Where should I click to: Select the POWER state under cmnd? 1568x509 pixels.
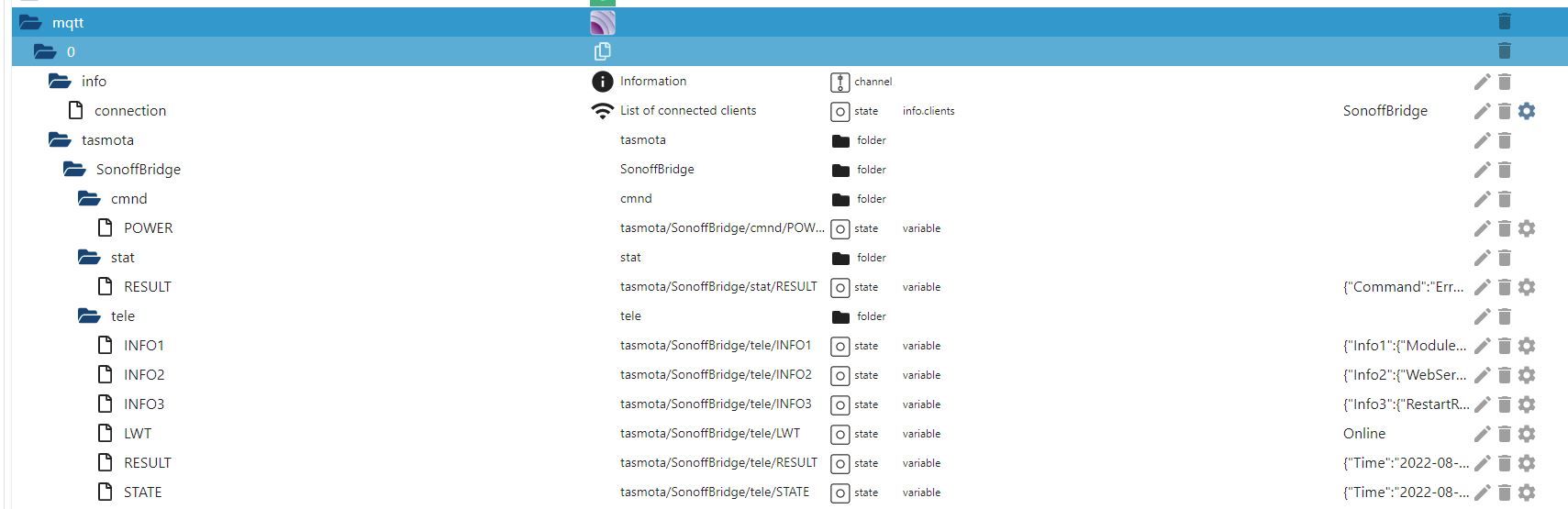pyautogui.click(x=148, y=227)
